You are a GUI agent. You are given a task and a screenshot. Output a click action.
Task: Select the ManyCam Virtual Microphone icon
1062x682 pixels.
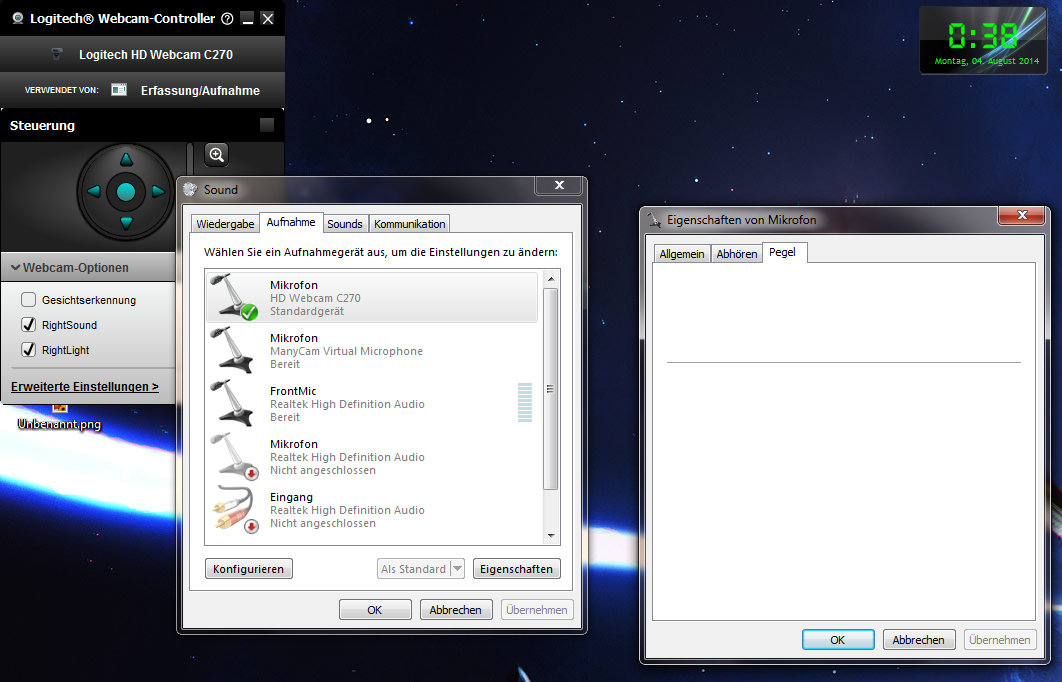[x=233, y=349]
